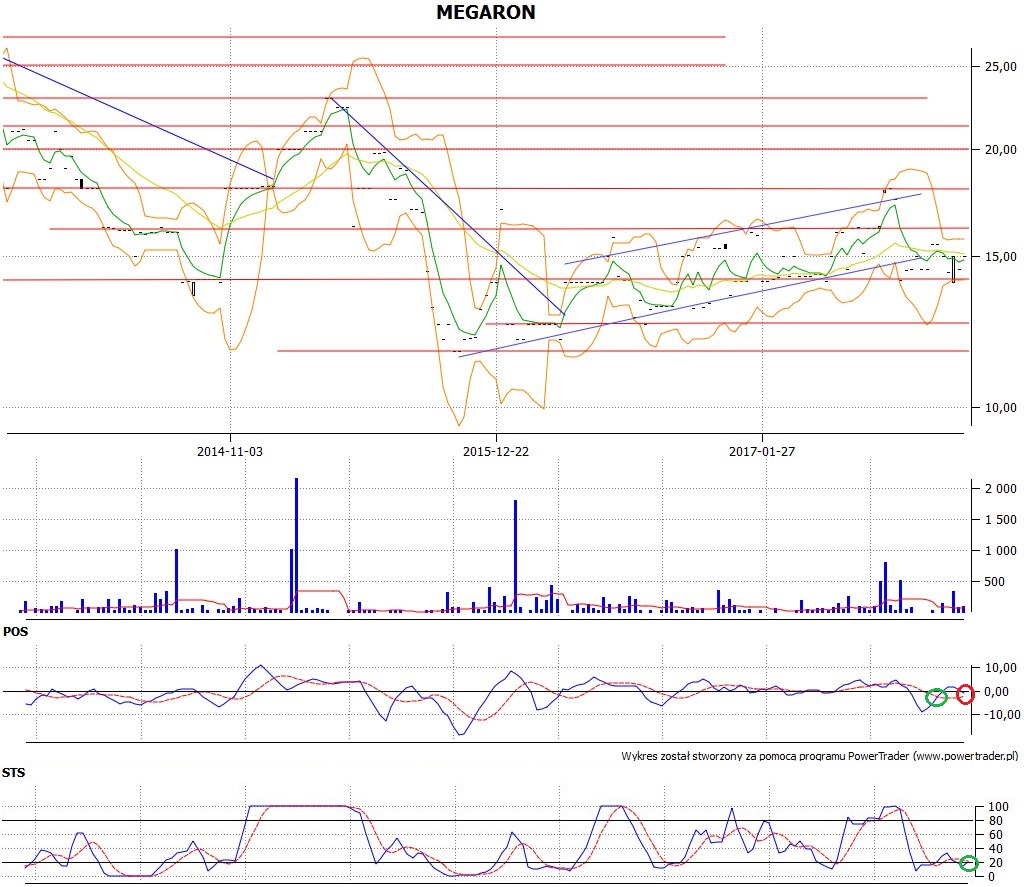This screenshot has width=1024, height=887.
Task: Click the PowerTrader credit text
Action: 820,756
